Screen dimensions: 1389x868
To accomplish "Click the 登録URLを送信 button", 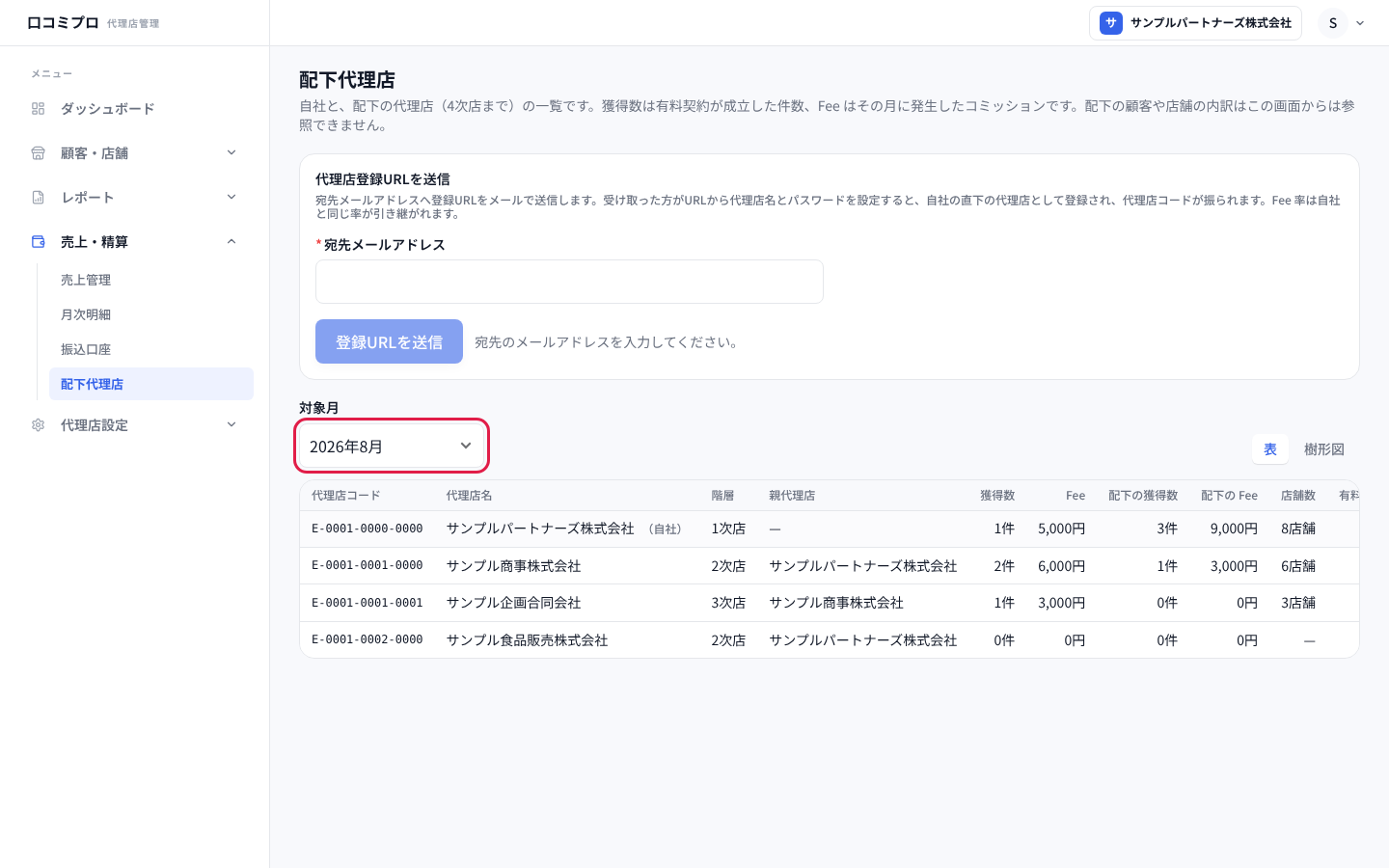I will click(389, 341).
